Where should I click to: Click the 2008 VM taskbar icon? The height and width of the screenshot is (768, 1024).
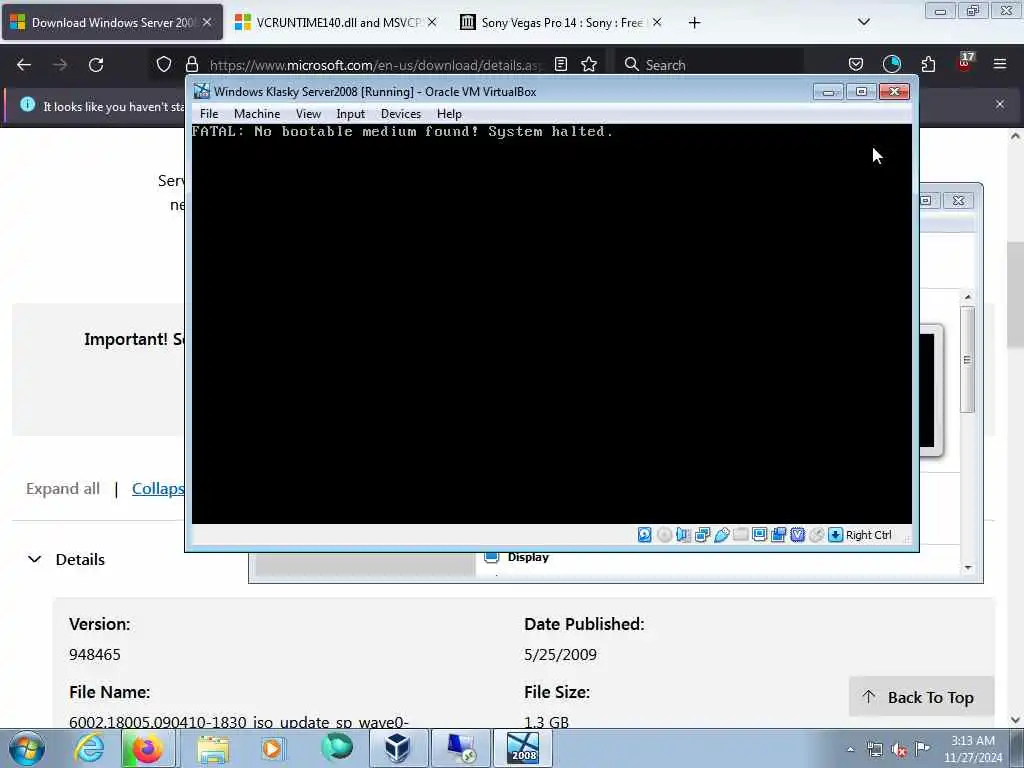[x=523, y=748]
